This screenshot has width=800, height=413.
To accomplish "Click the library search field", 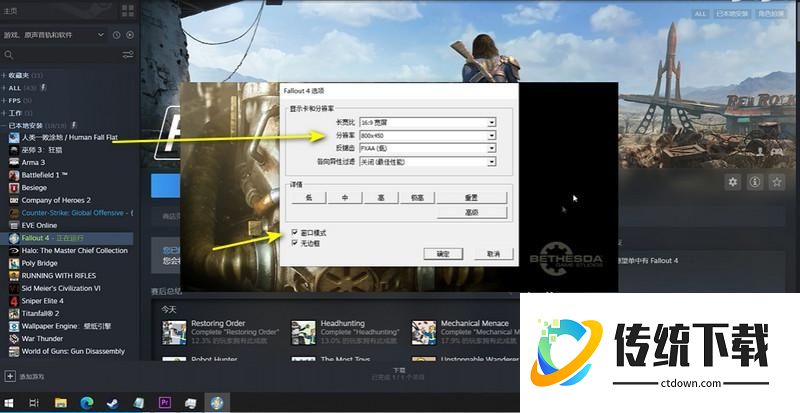I will click(60, 54).
